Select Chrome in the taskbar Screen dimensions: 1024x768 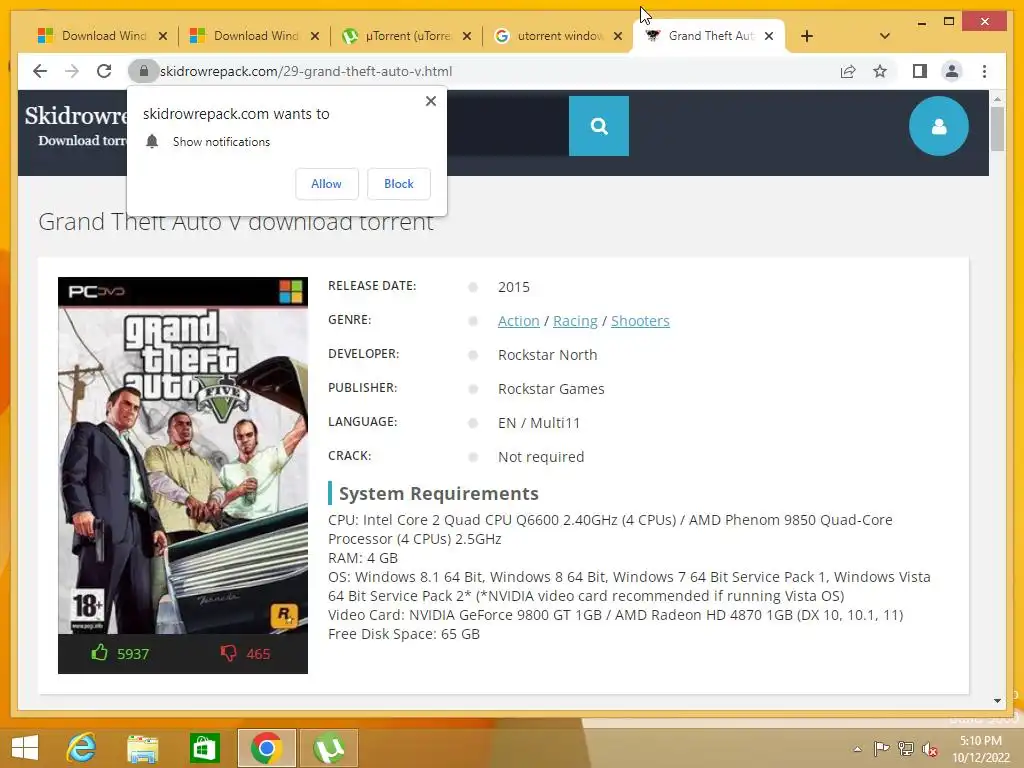pyautogui.click(x=266, y=748)
